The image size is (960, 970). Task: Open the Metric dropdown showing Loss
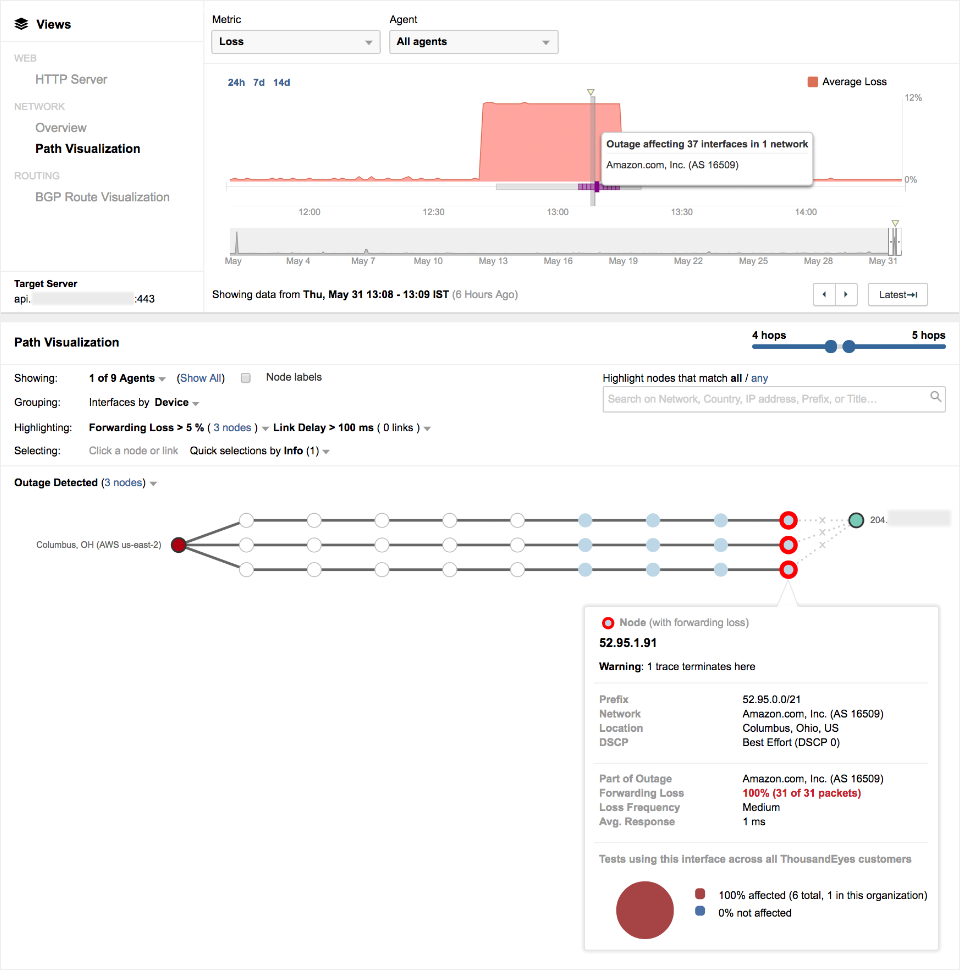coord(295,42)
